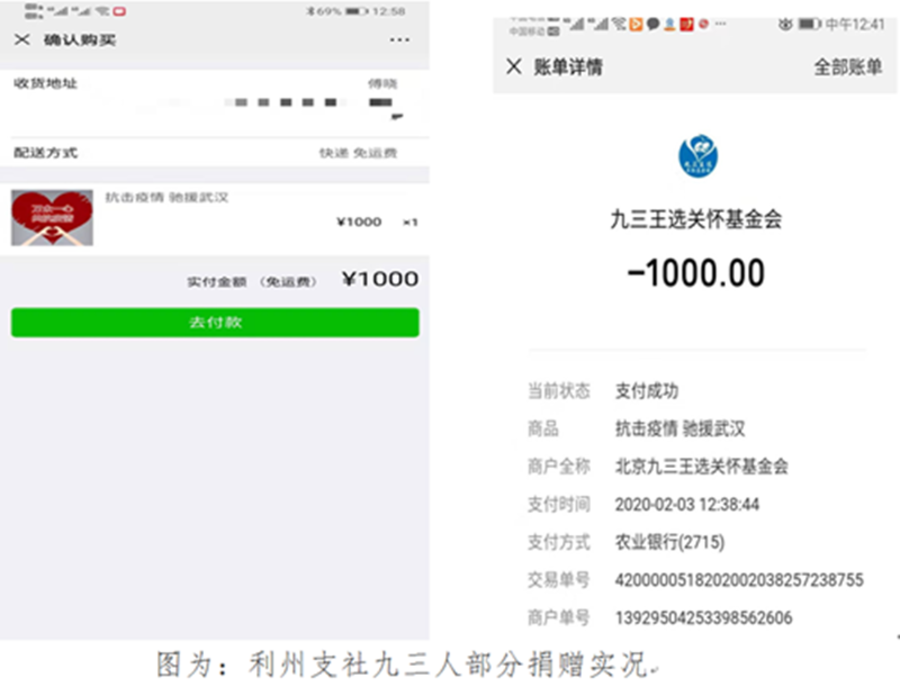The height and width of the screenshot is (687, 900).
Task: Select the 收货地址 row
Action: coord(215,102)
